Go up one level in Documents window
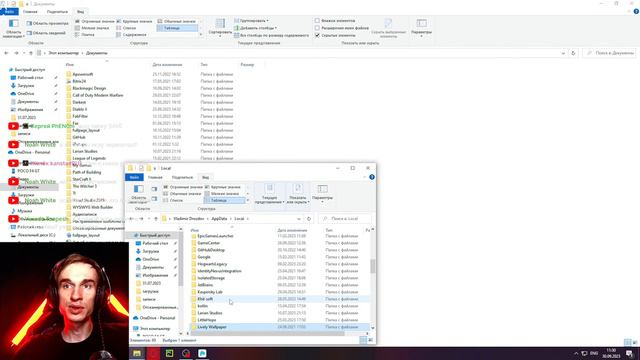The height and width of the screenshot is (360, 640). click(31, 53)
